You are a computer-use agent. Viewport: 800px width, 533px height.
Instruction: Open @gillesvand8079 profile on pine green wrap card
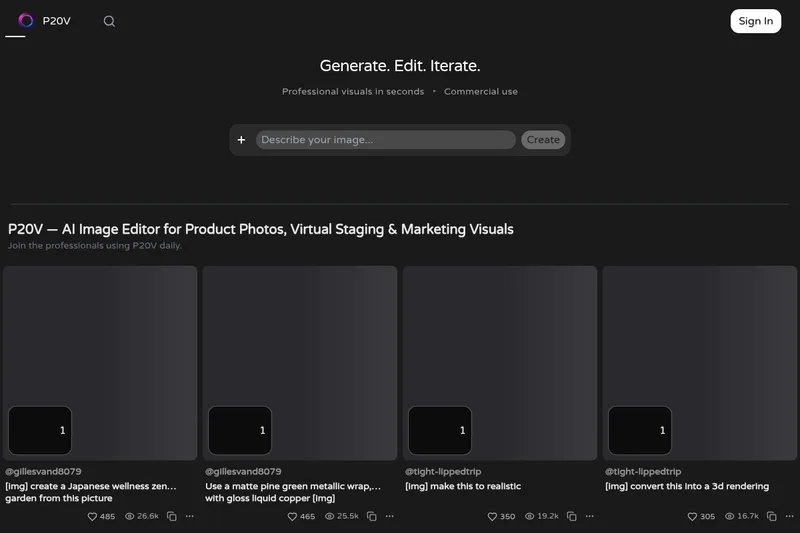pos(243,472)
